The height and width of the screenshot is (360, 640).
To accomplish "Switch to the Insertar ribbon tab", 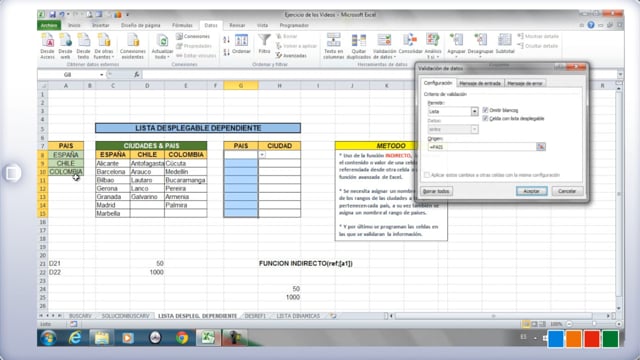I will [x=100, y=25].
